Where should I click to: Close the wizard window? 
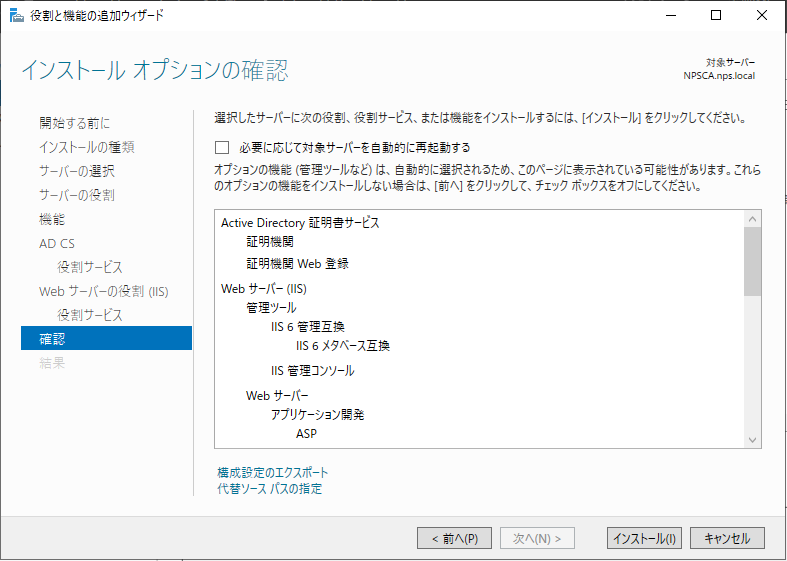coord(761,16)
